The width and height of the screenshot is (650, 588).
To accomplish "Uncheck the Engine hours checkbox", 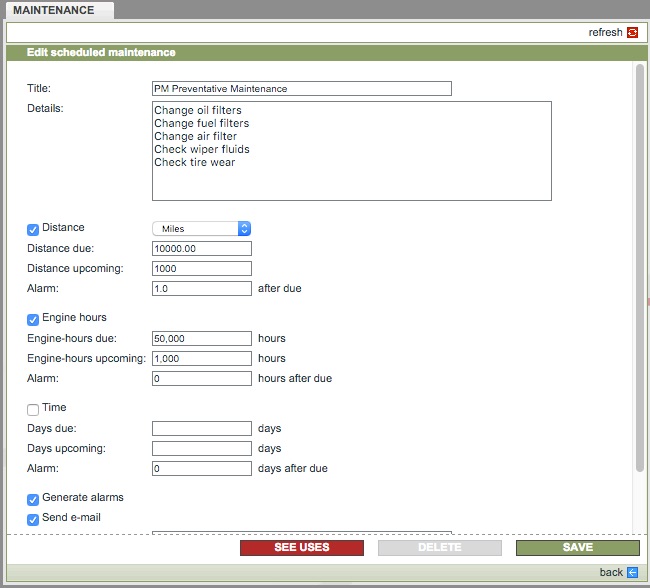I will (x=33, y=319).
